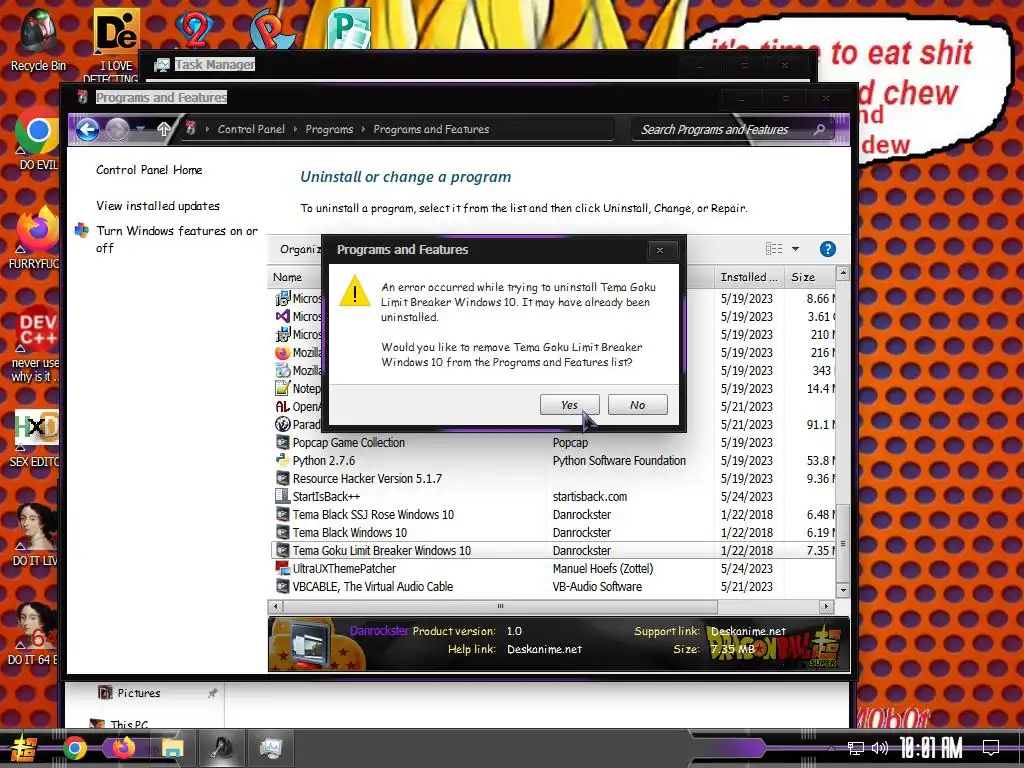Click VB-Audio Software publisher cell
This screenshot has height=768, width=1024.
click(x=597, y=586)
